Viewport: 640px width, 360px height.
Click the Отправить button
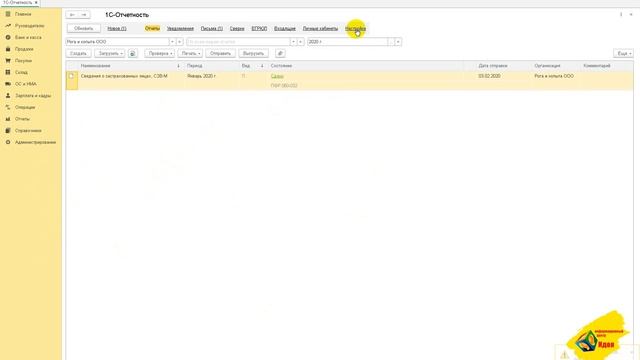pyautogui.click(x=220, y=53)
